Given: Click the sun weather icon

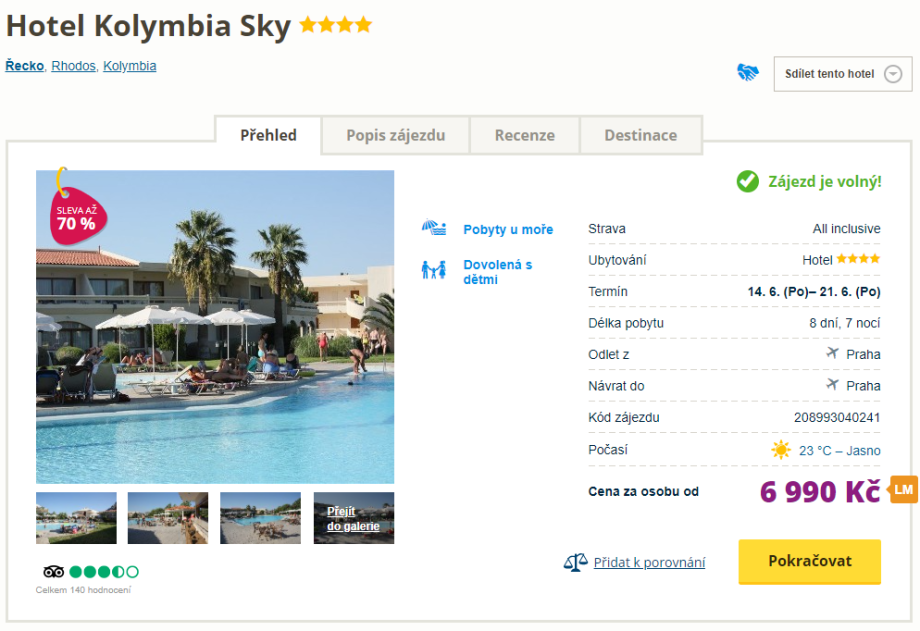Looking at the screenshot, I should pyautogui.click(x=781, y=450).
